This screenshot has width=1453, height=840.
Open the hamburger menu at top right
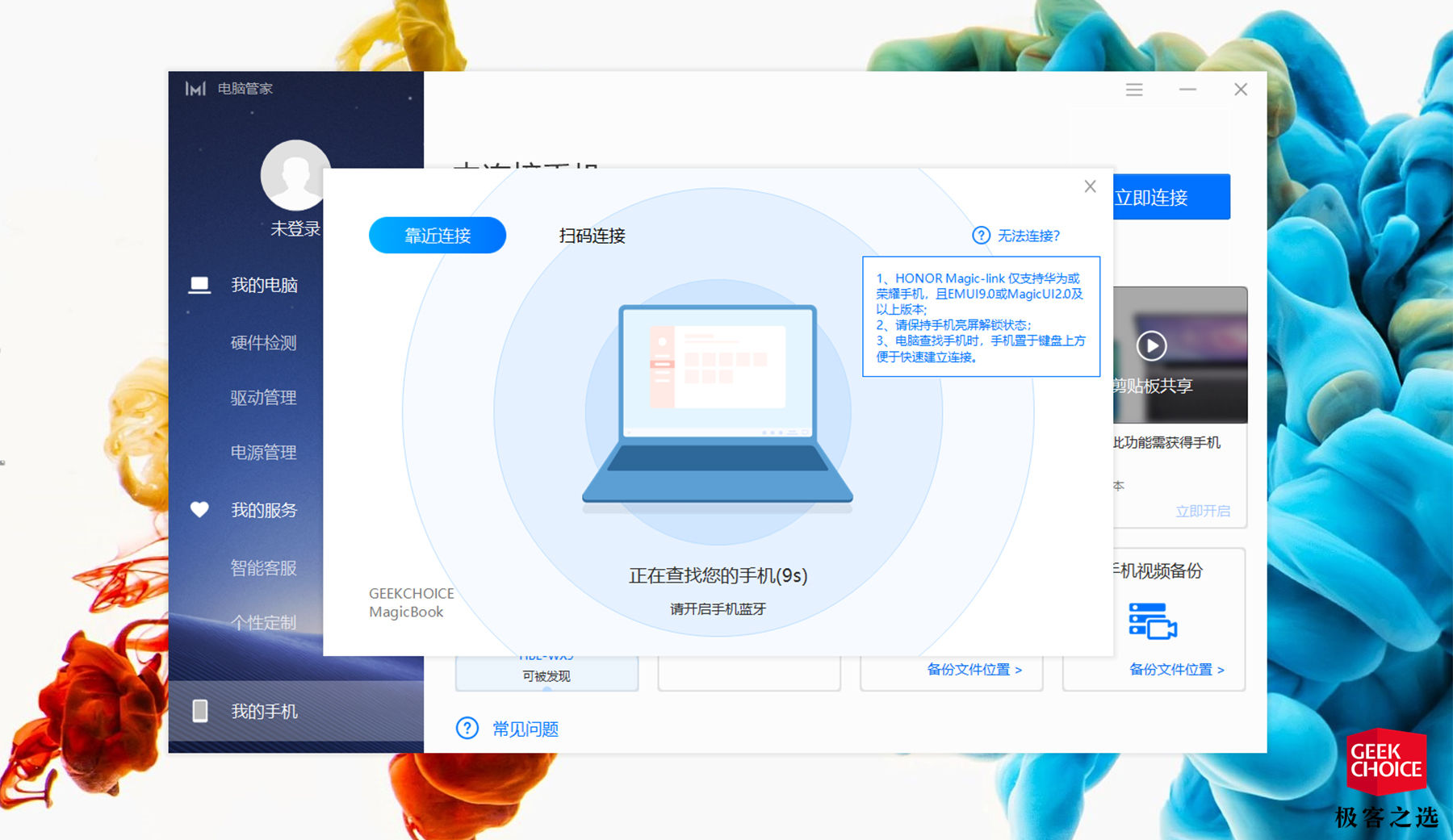tap(1134, 90)
